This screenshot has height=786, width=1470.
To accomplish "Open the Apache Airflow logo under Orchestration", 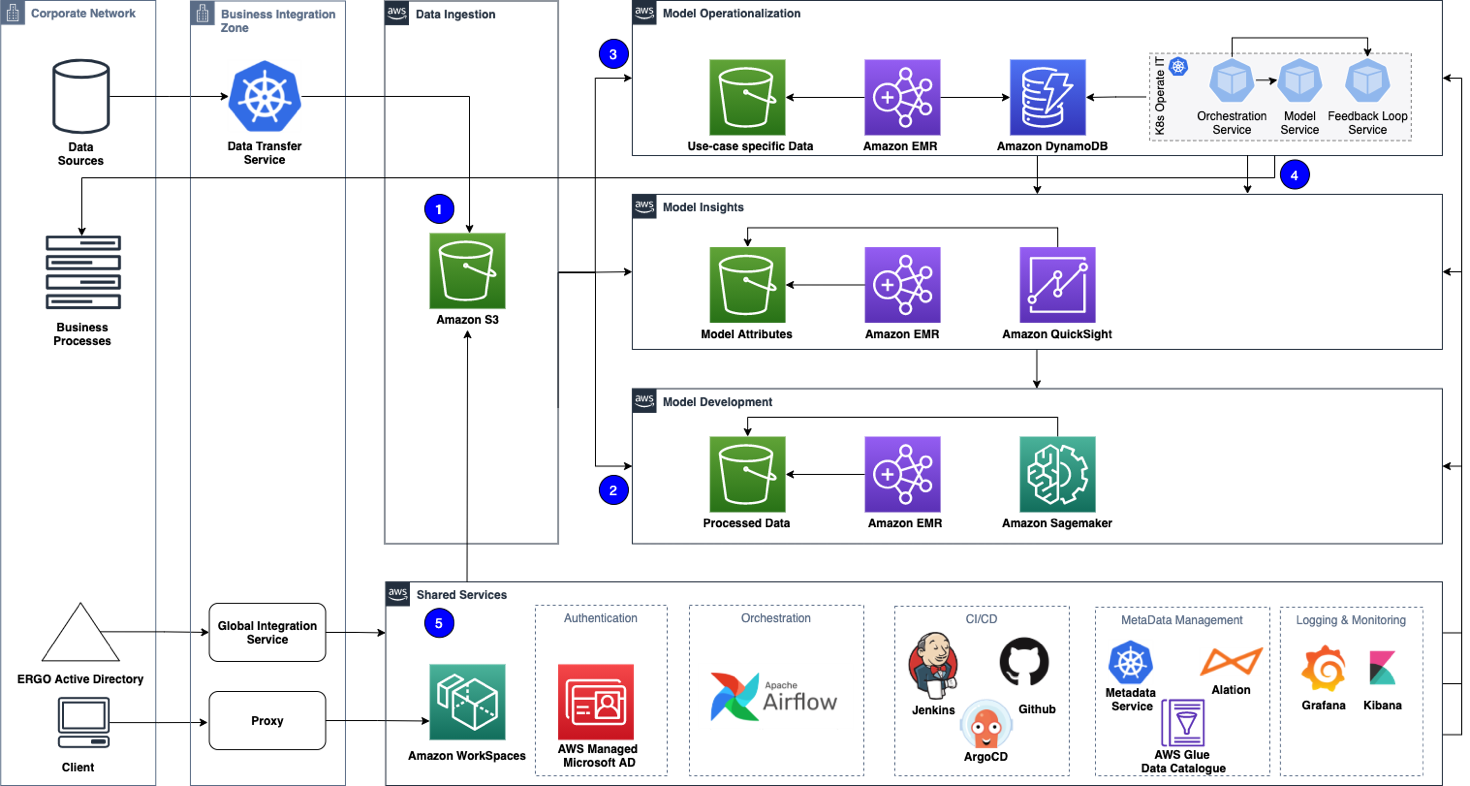I will [x=776, y=697].
